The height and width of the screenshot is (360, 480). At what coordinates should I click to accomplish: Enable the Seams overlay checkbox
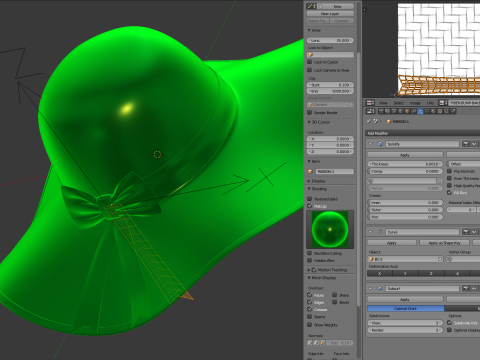(310, 317)
